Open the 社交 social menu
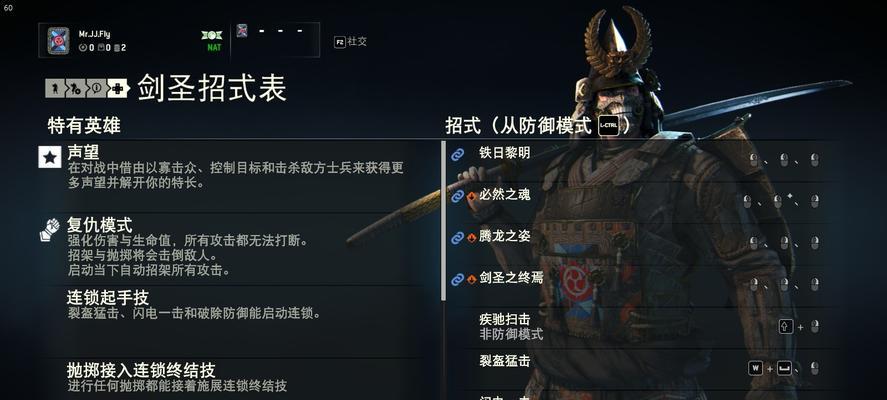887x400 pixels. click(x=350, y=41)
